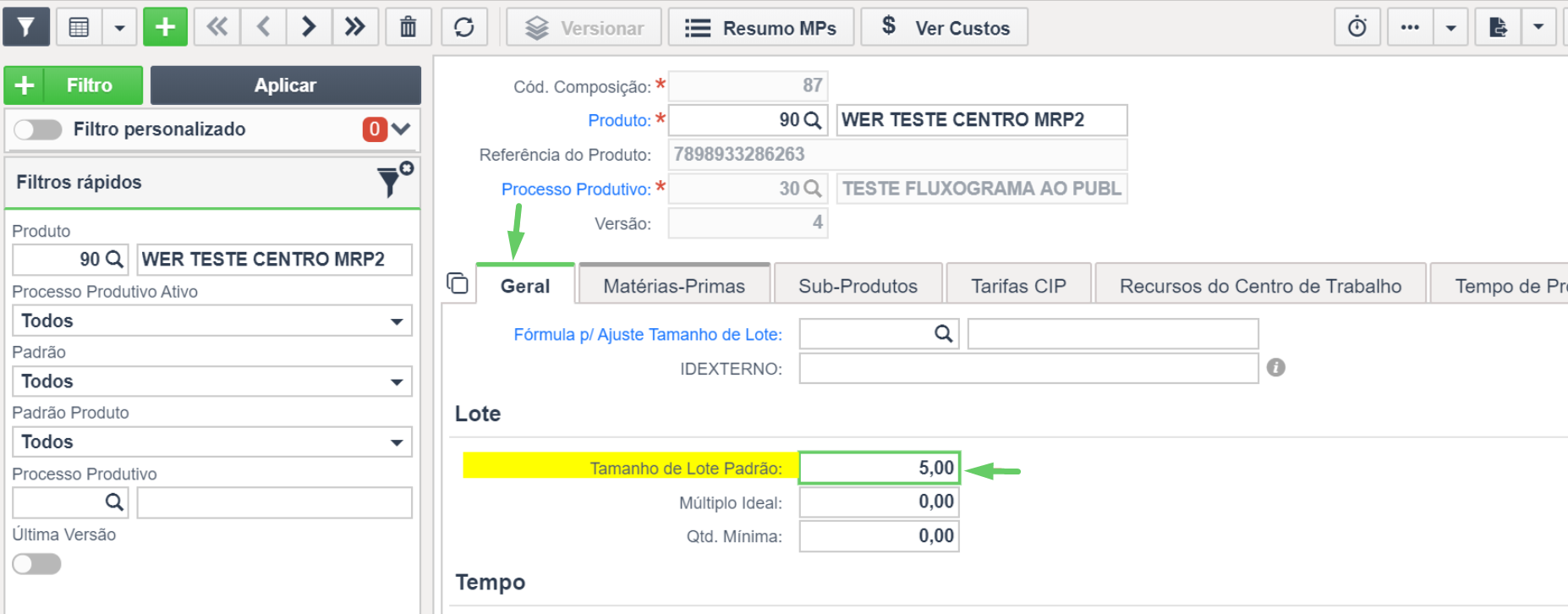
Task: Click Cód. Composição field showing 87
Action: tap(748, 85)
